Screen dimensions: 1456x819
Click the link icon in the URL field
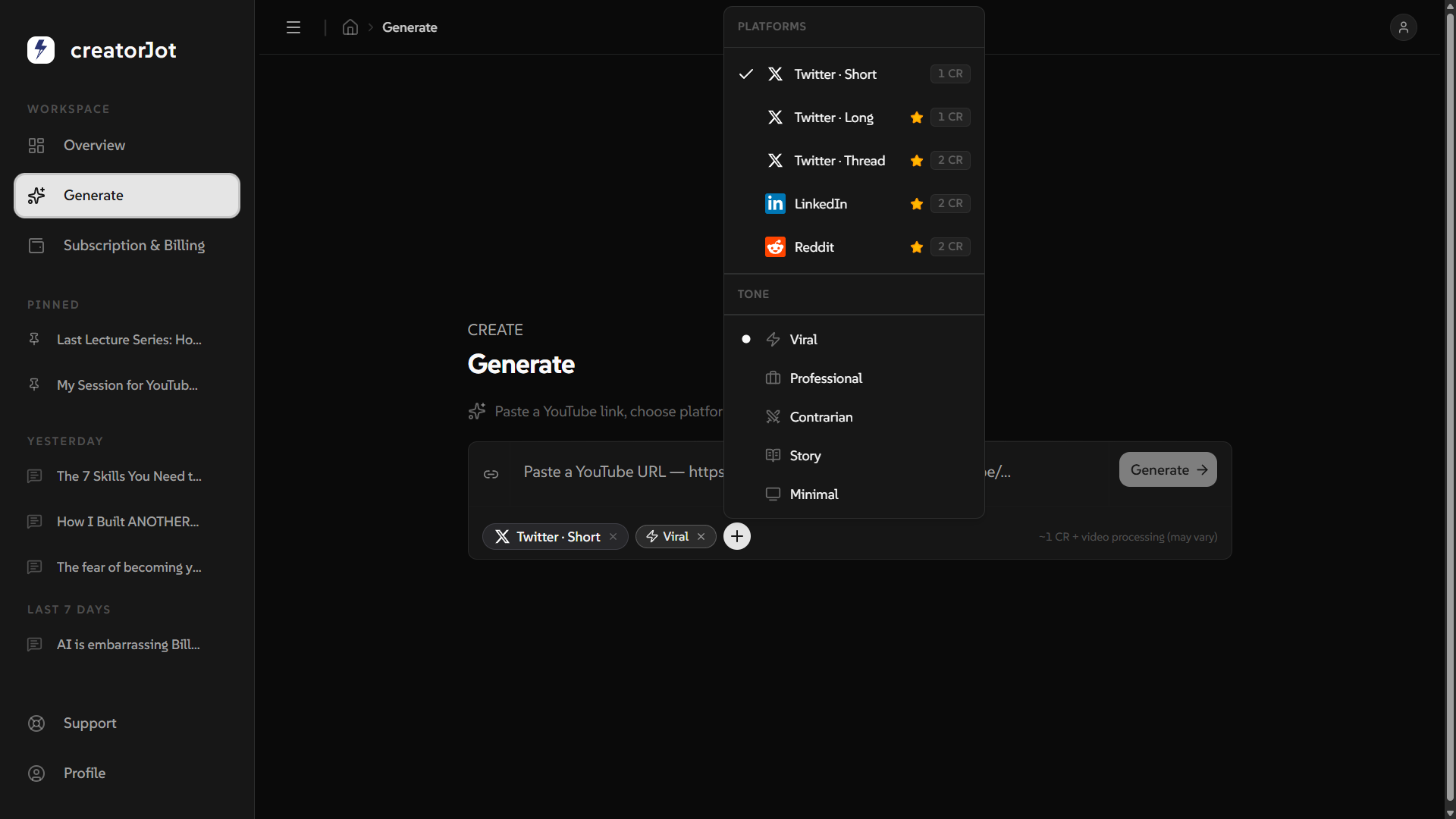[491, 473]
